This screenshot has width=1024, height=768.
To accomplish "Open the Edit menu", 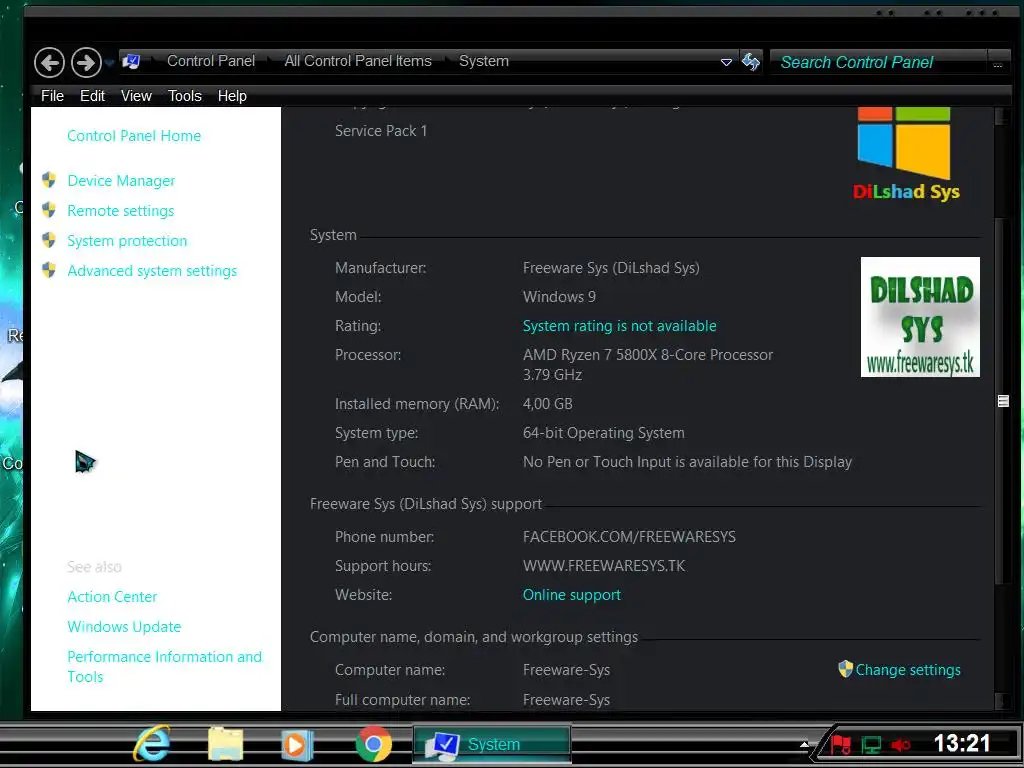I will (x=92, y=96).
